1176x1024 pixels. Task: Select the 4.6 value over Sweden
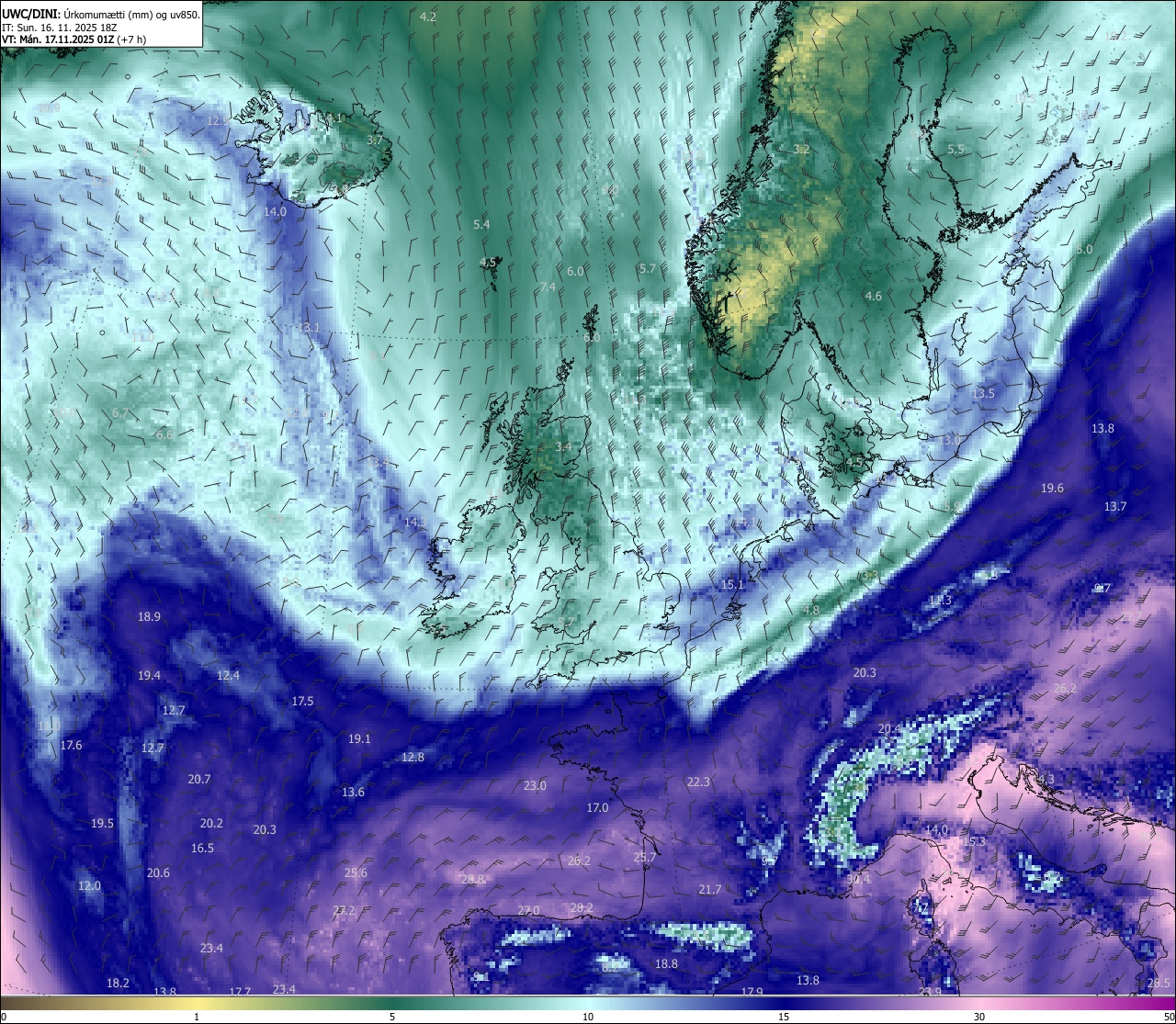pyautogui.click(x=873, y=296)
